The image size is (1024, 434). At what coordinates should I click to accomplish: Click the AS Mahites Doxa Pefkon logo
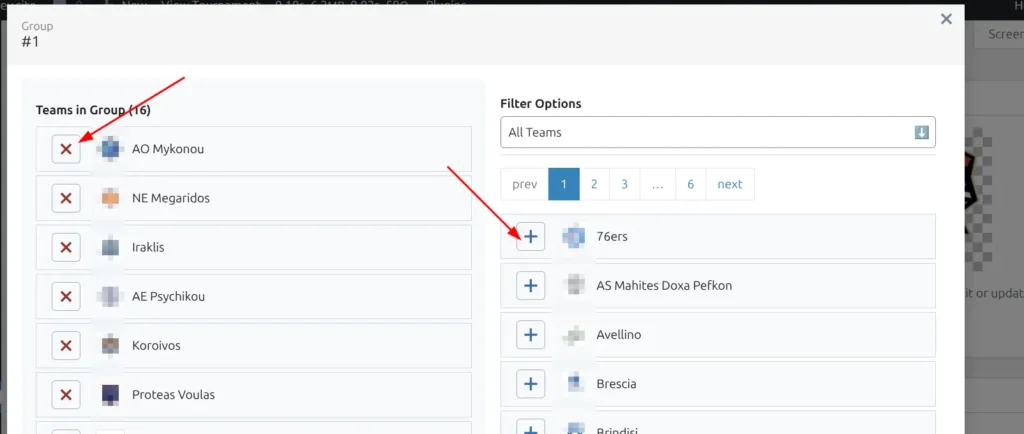click(x=573, y=286)
